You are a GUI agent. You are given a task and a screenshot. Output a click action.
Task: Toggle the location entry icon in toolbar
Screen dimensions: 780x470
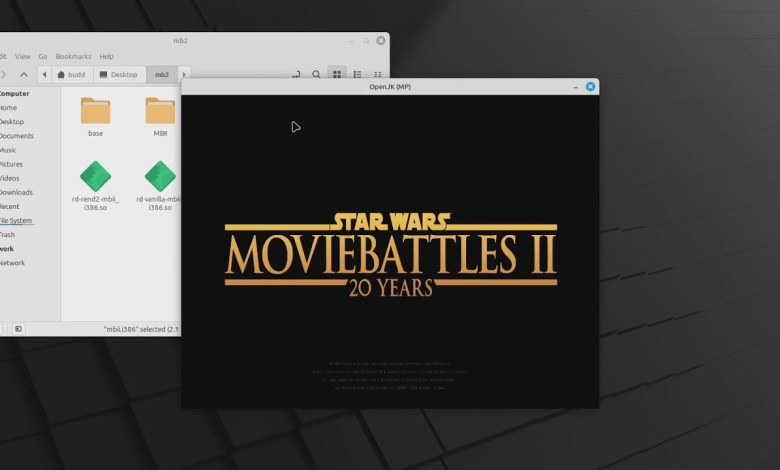coord(296,74)
